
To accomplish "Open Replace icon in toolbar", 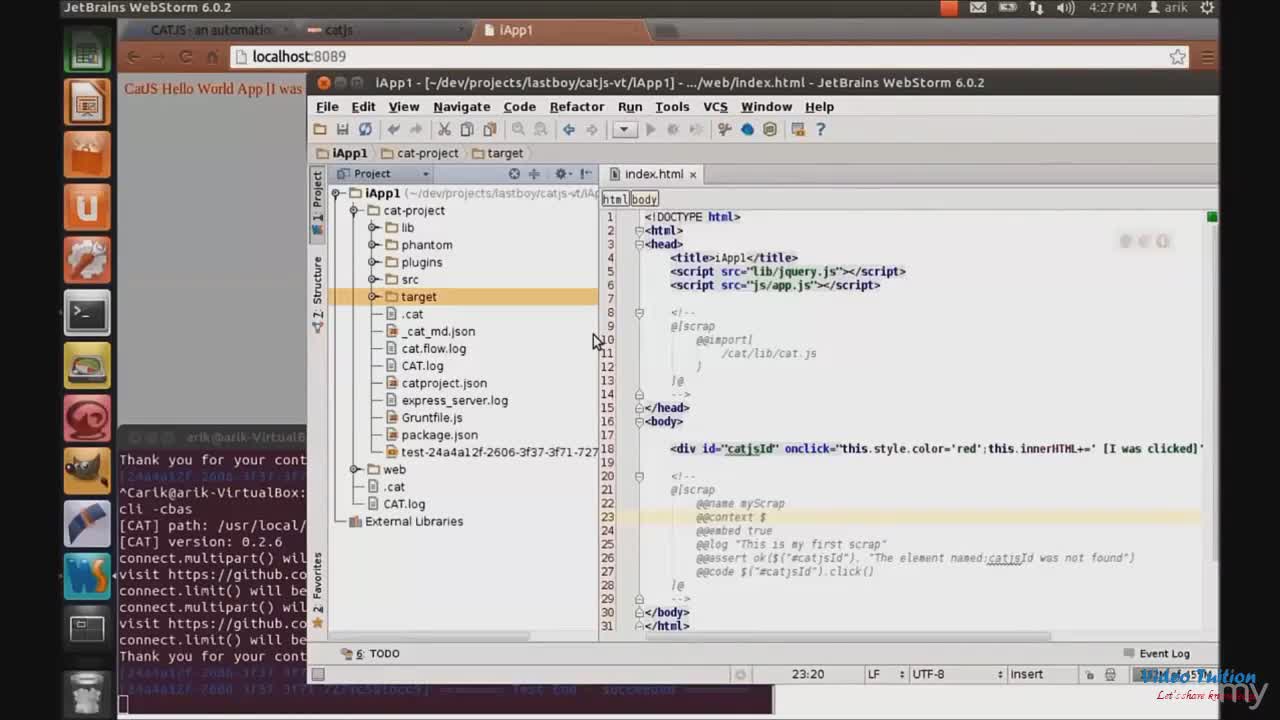I will tap(540, 129).
